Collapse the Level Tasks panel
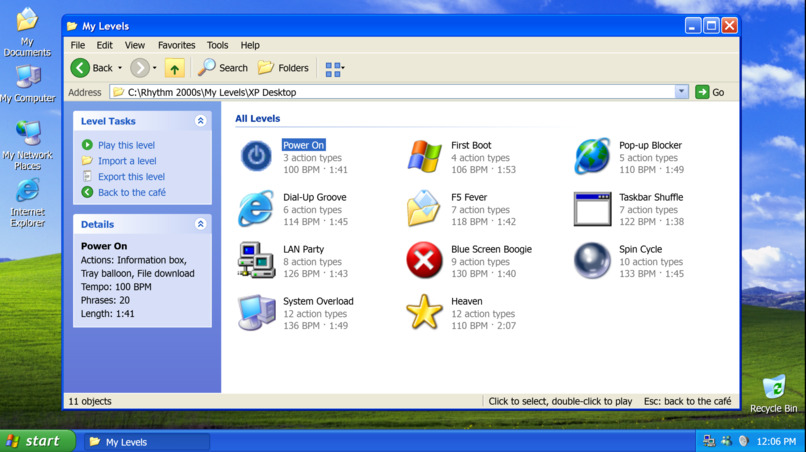Screen dimensions: 806x452 coord(200,121)
